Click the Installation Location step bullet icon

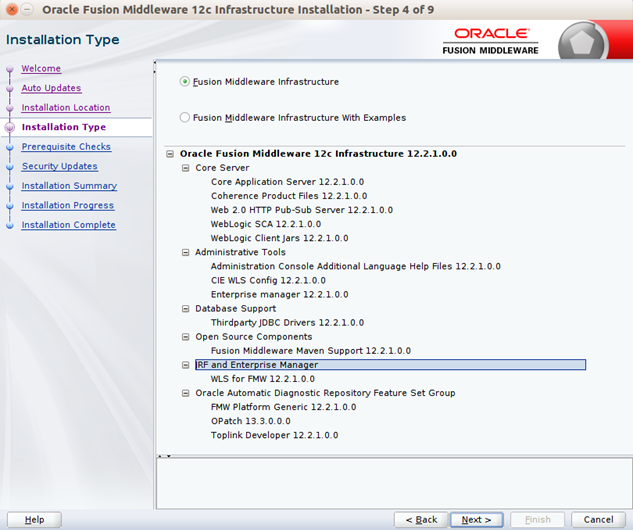10,108
